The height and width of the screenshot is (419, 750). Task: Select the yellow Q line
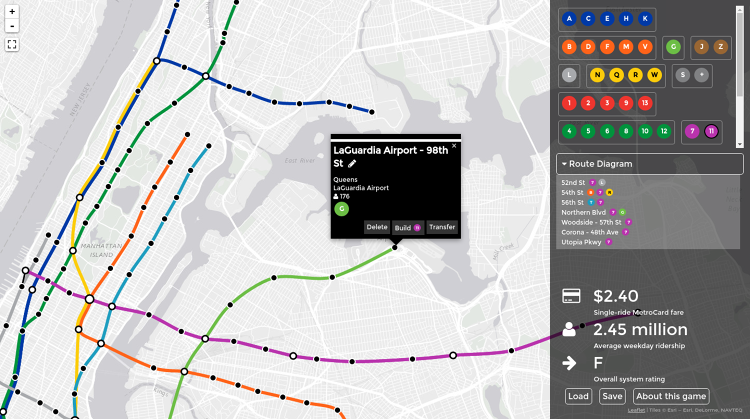point(617,75)
